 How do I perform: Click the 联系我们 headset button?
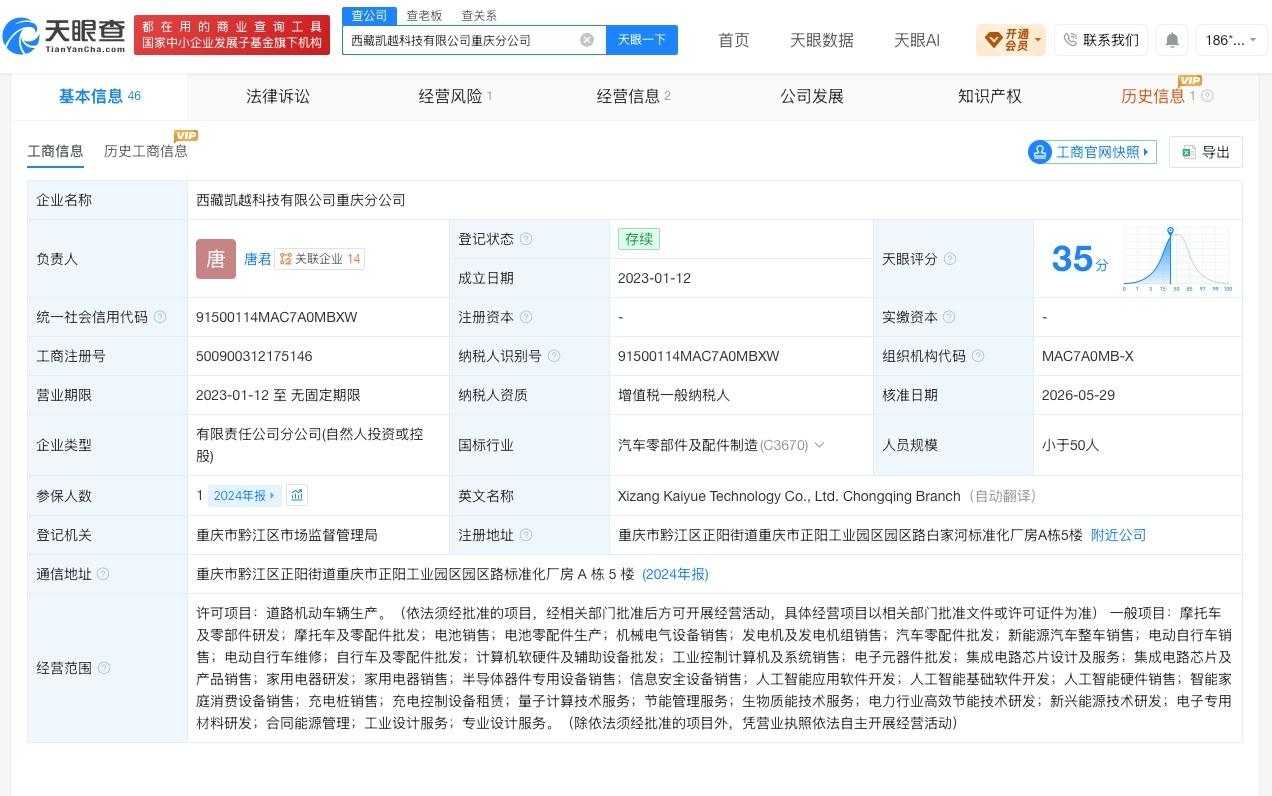[x=1101, y=40]
